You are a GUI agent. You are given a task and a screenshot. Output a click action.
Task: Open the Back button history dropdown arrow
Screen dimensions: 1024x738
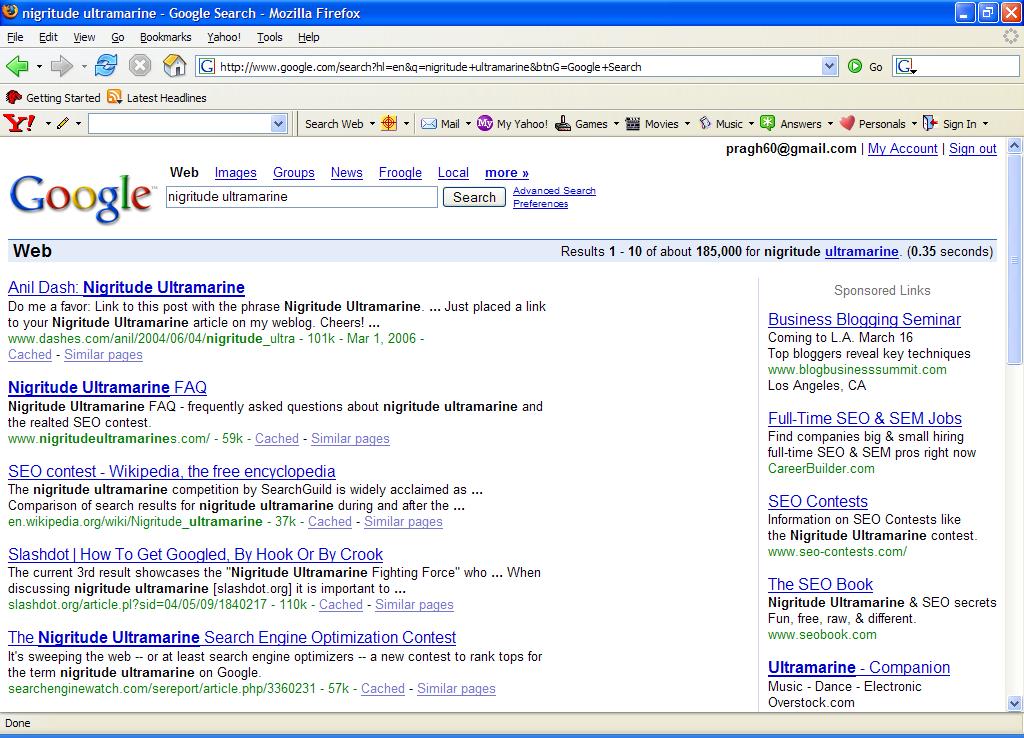(x=39, y=67)
